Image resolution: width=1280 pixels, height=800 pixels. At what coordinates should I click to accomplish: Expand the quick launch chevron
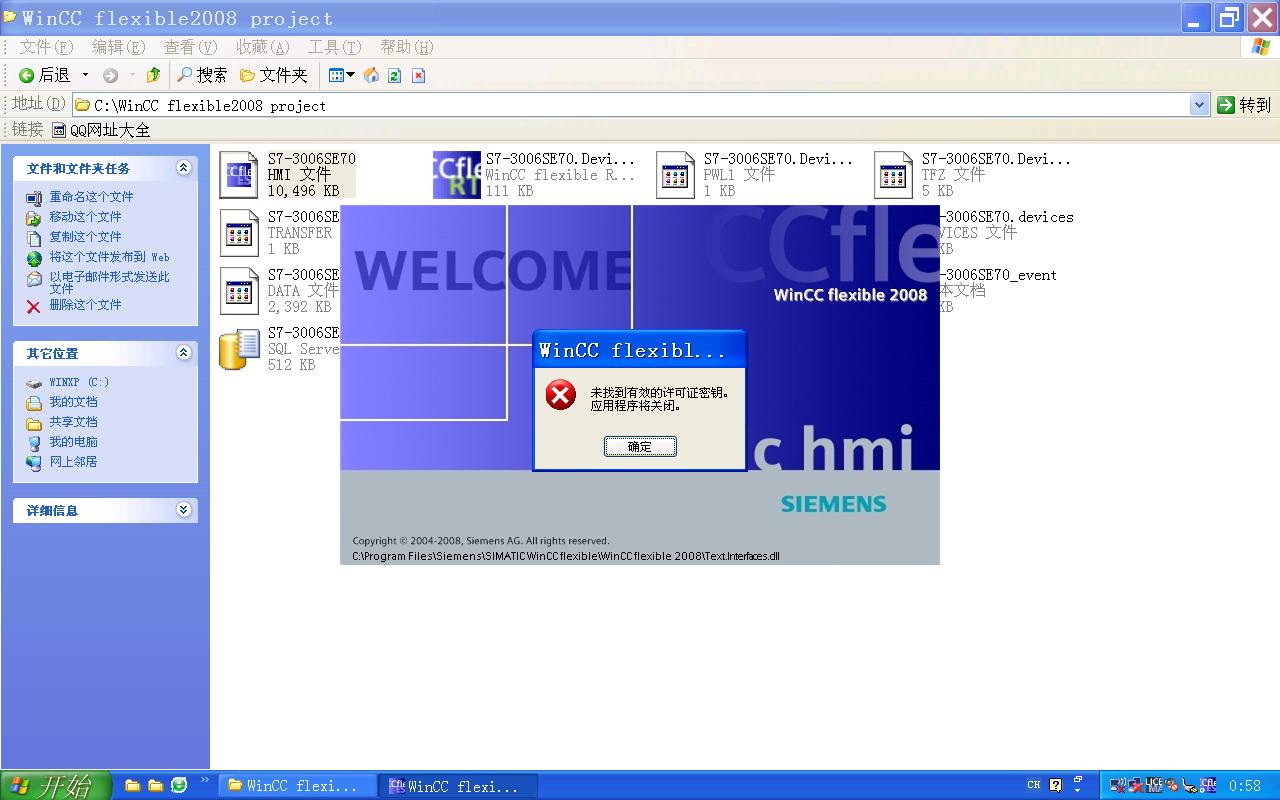click(205, 781)
